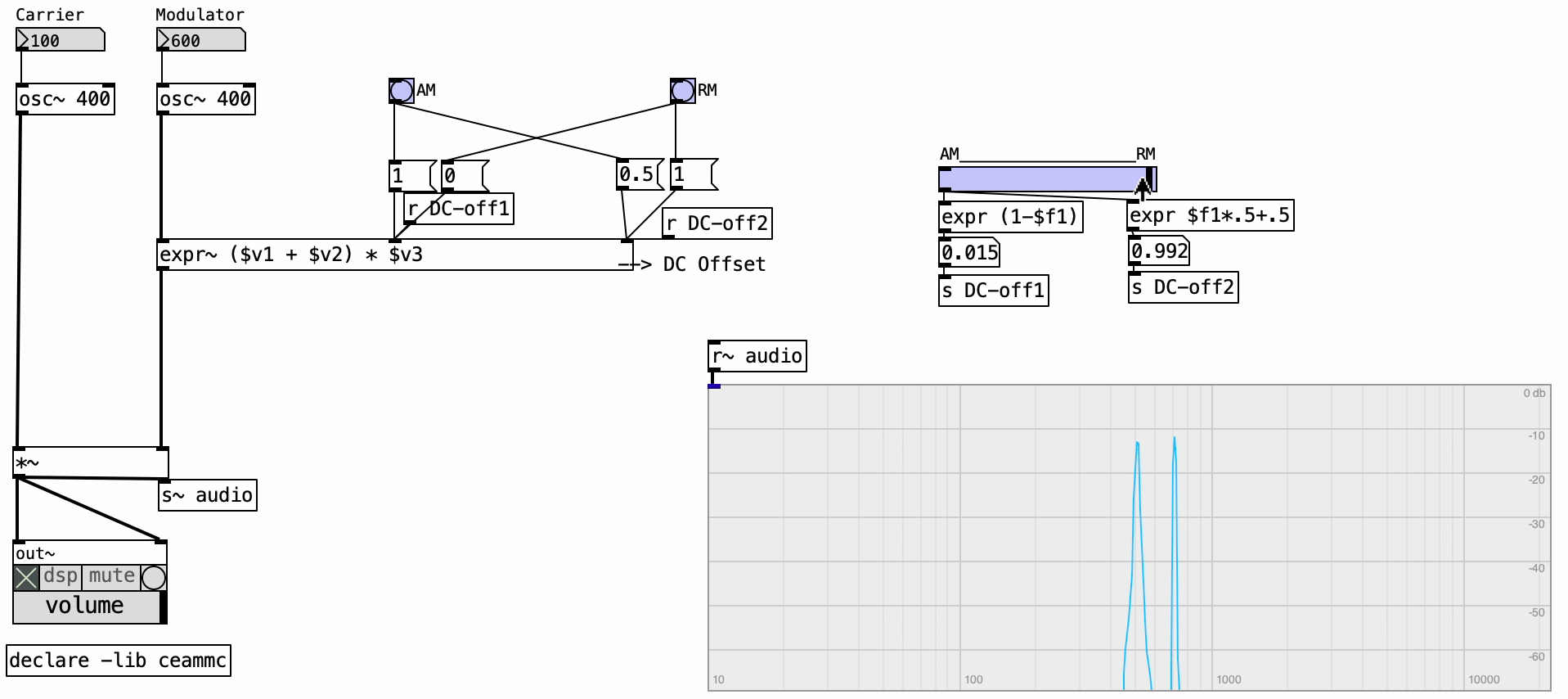
Task: Click the RM bang button
Action: [x=682, y=90]
